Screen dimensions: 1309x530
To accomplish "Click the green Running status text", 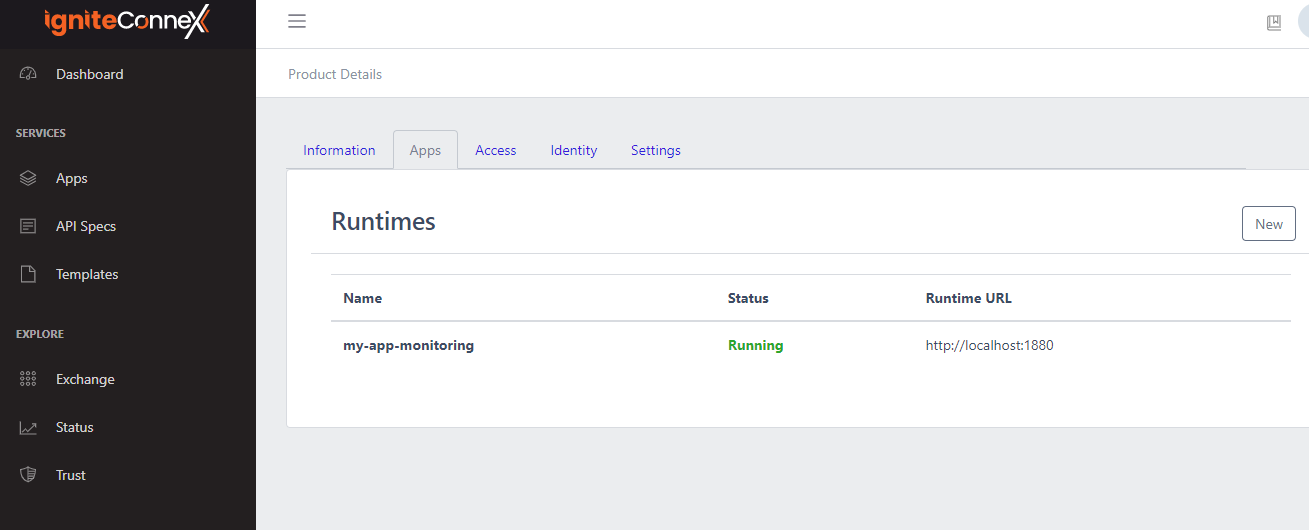I will tap(755, 345).
